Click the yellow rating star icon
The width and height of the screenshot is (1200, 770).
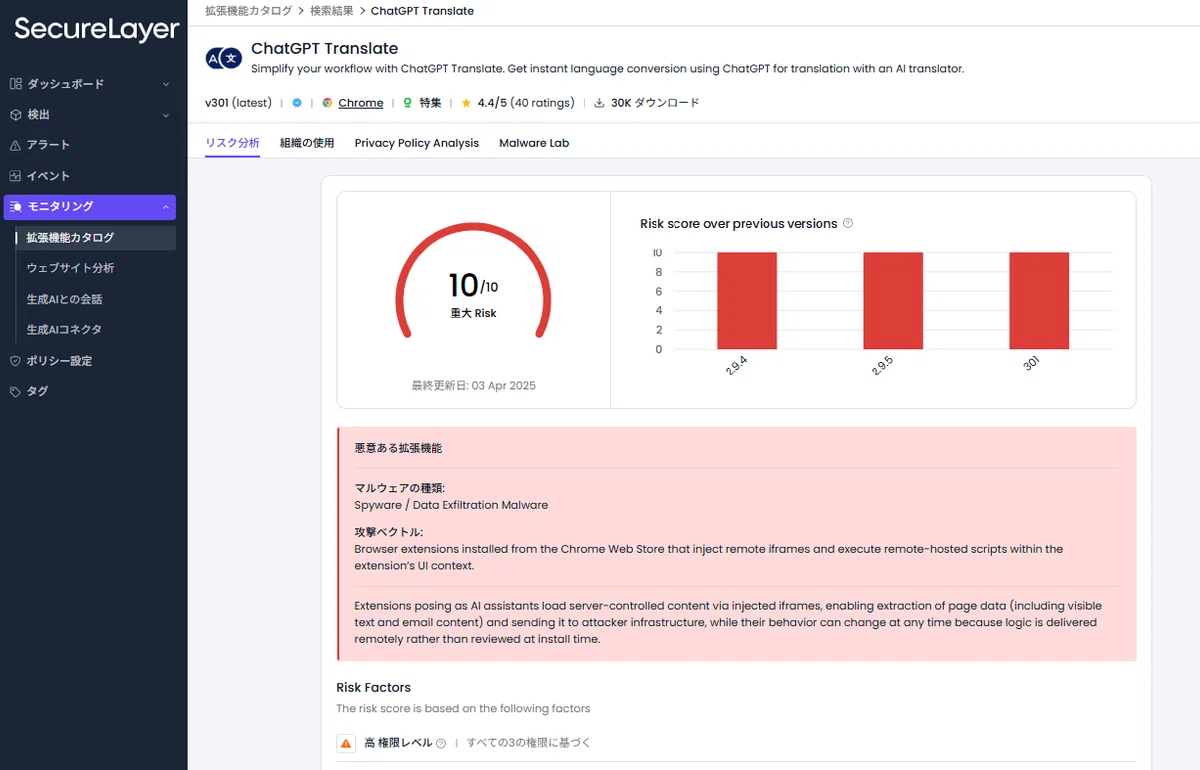(x=466, y=103)
